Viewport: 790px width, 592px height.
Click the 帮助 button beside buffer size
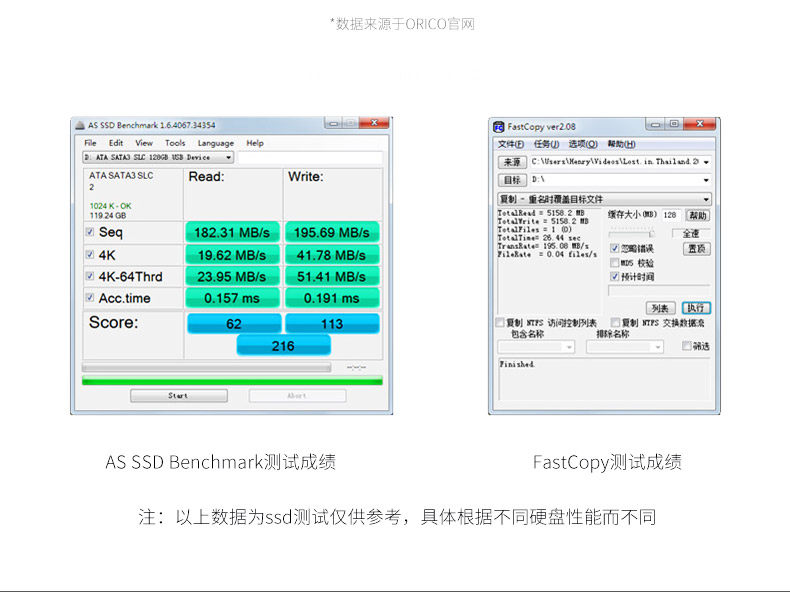click(698, 216)
